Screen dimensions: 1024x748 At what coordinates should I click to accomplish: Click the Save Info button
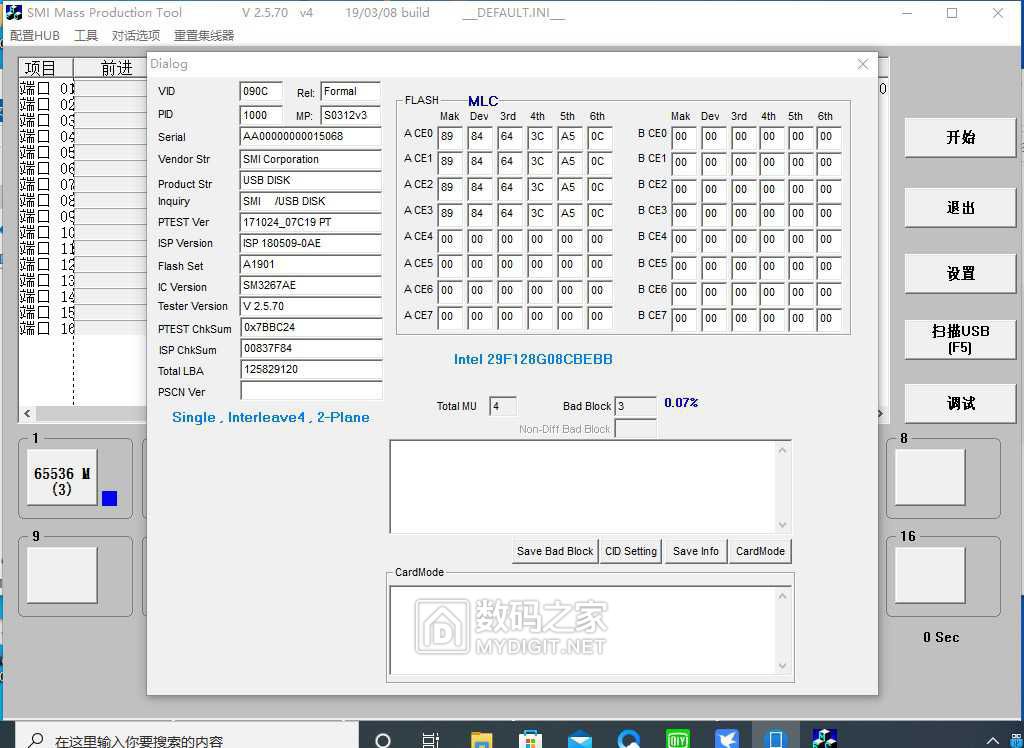[696, 551]
